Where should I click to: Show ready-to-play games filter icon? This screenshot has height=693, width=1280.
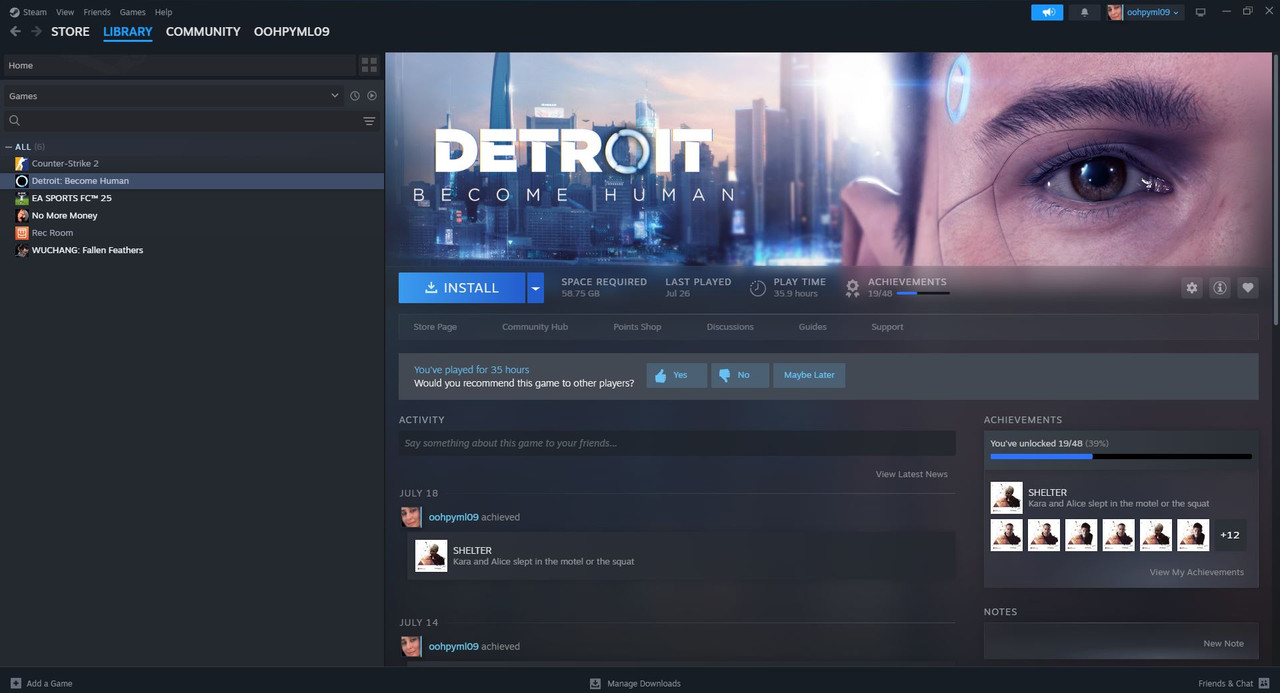372,96
